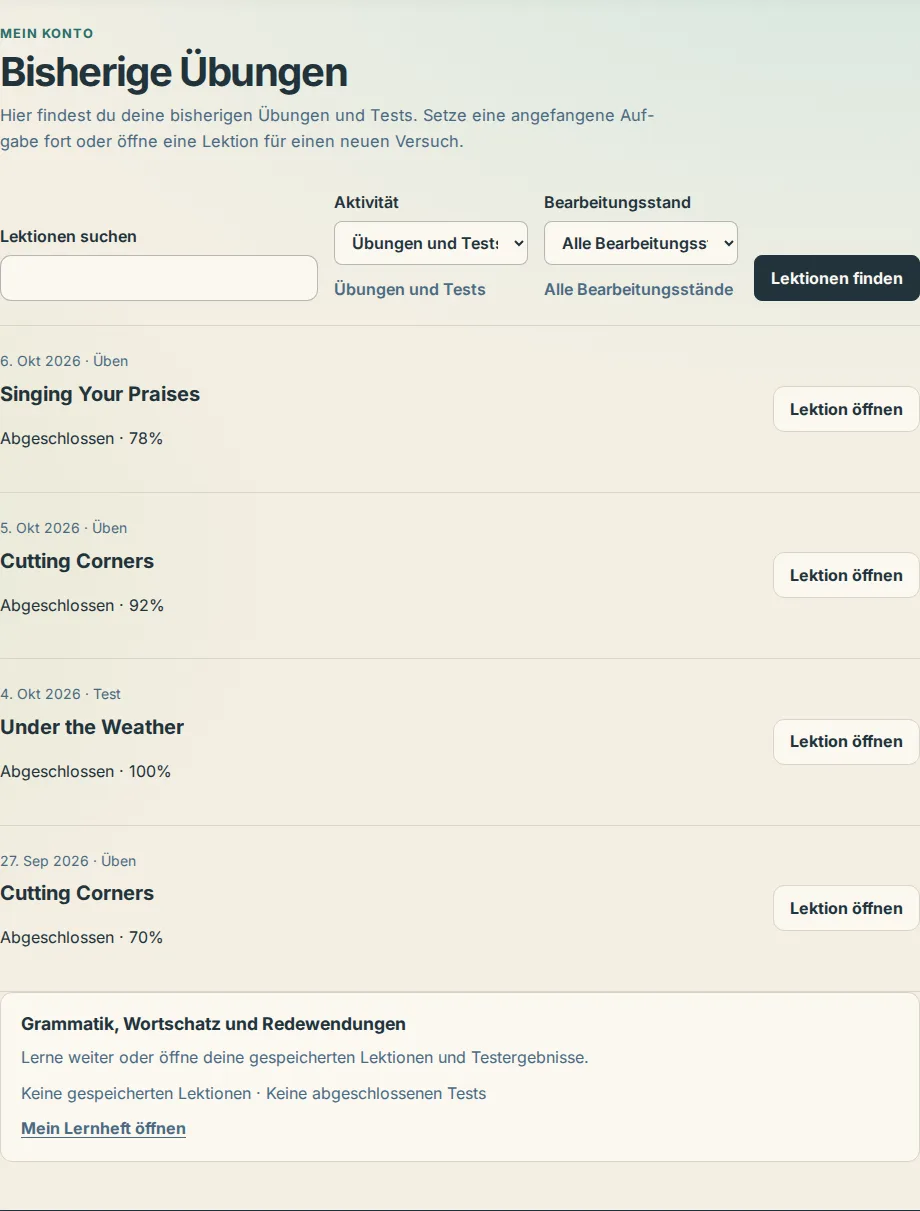Click the 'Keine gespeicherten Lektionen · Keine abgeschlossenen Tests' line
The height and width of the screenshot is (1211, 920).
point(254,1093)
